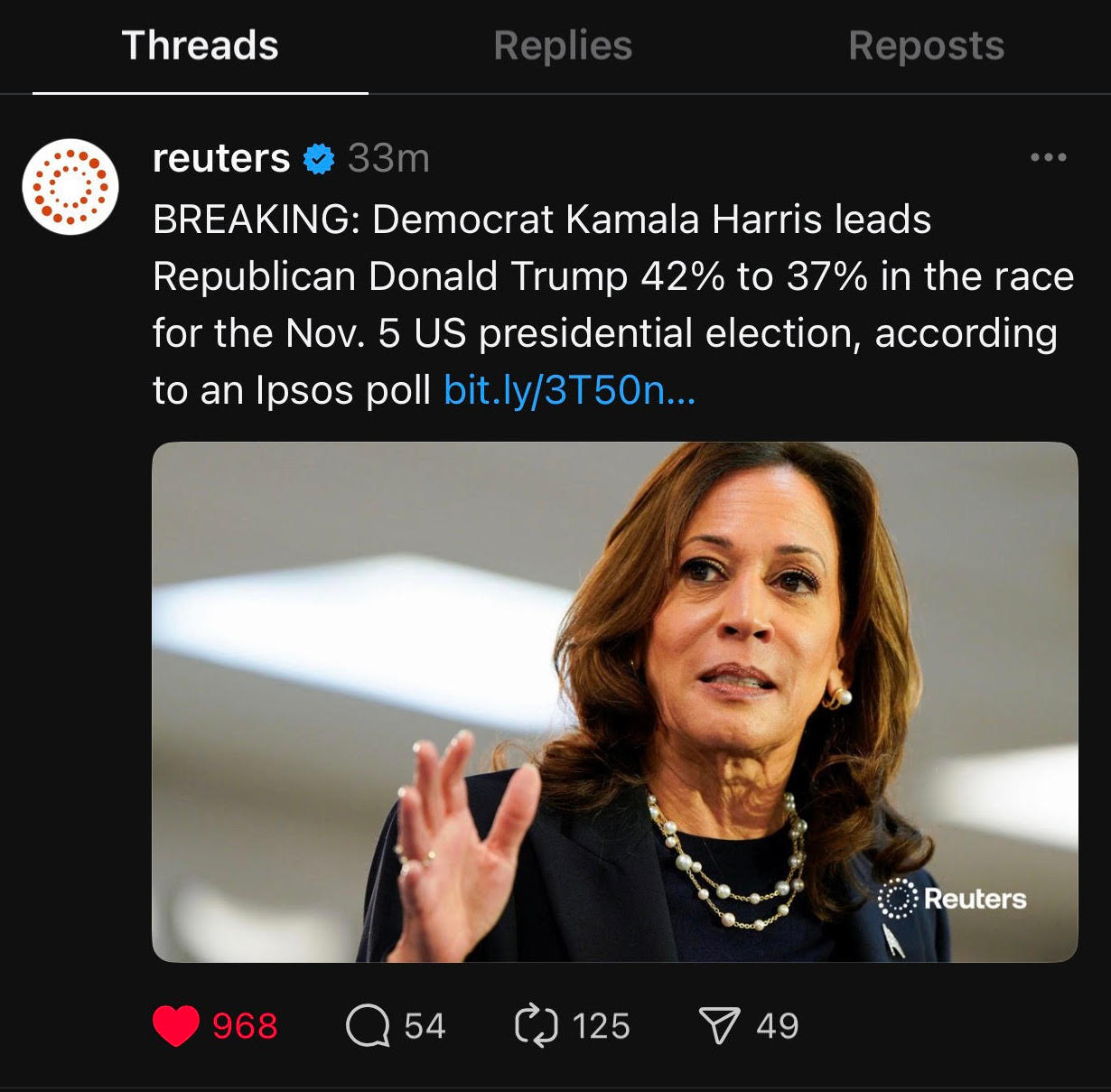This screenshot has height=1092, width=1111.
Task: Switch to the Reposts tab
Action: point(925,47)
